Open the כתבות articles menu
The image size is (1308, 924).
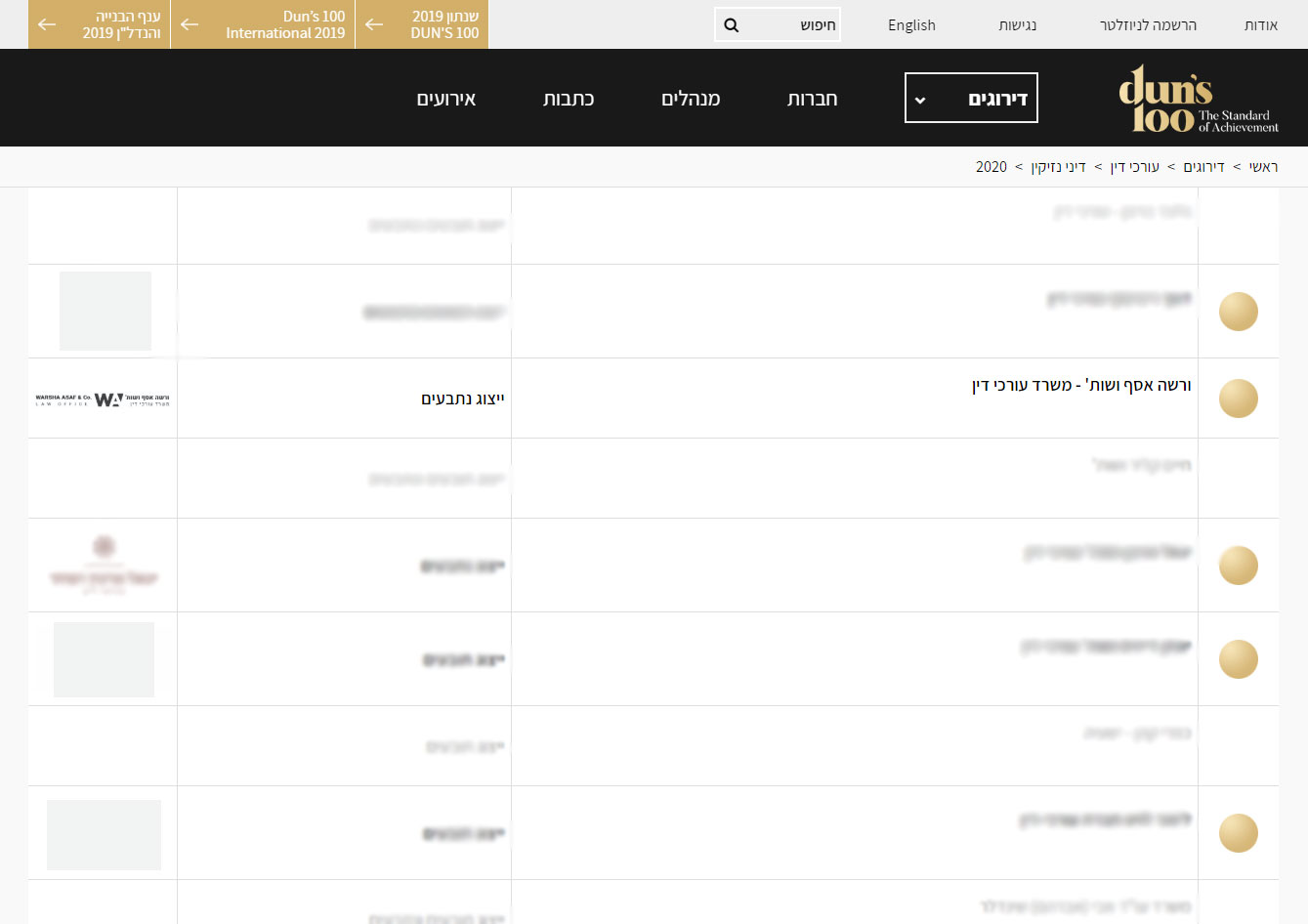569,99
